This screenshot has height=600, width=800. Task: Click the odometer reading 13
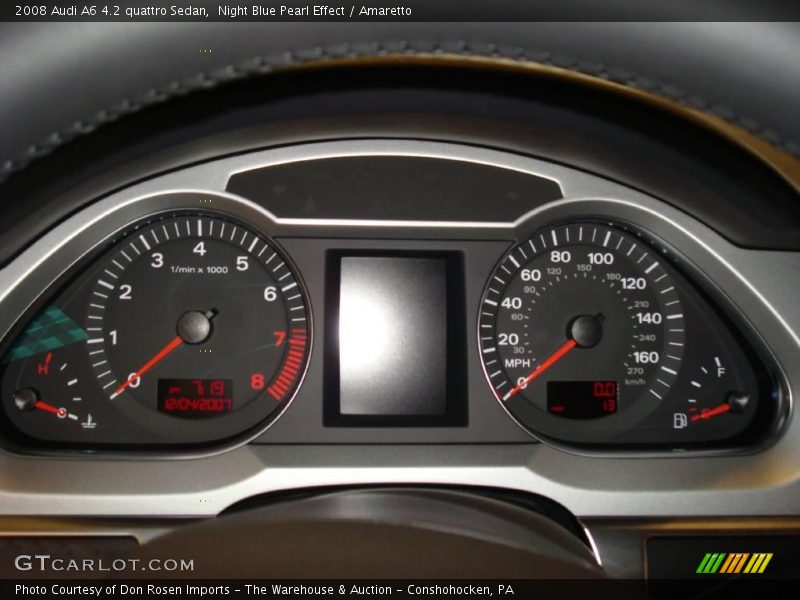tap(608, 406)
